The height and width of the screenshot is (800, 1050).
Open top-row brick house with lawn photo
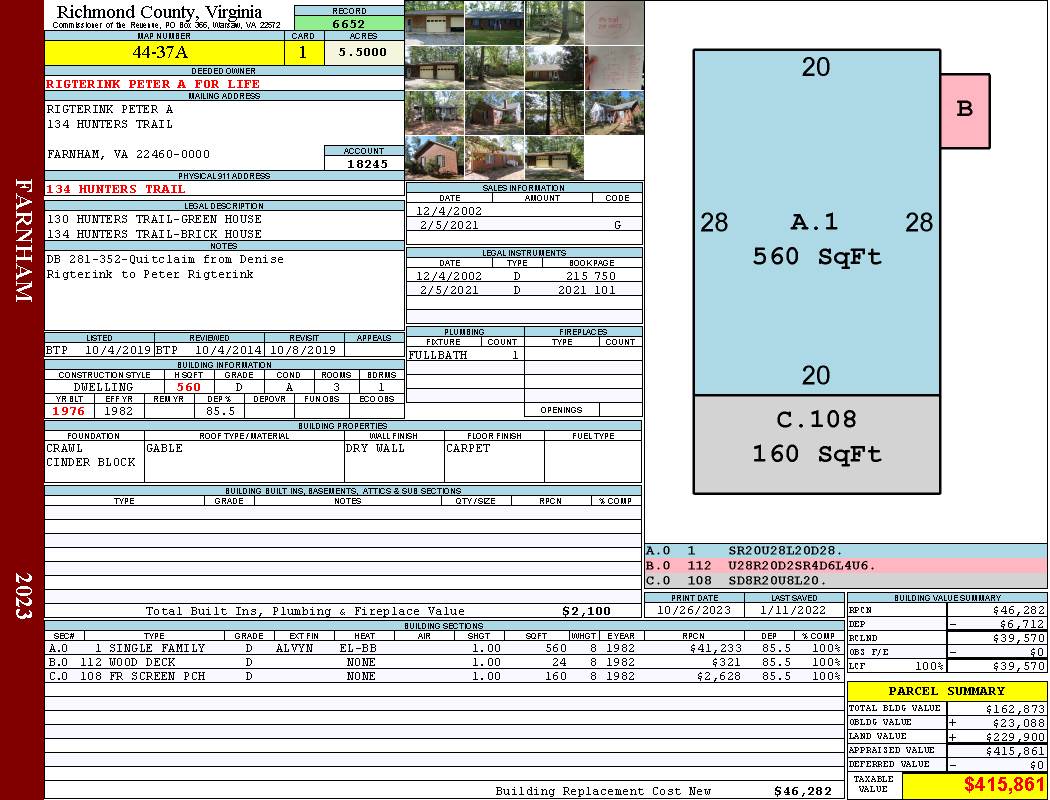[494, 22]
